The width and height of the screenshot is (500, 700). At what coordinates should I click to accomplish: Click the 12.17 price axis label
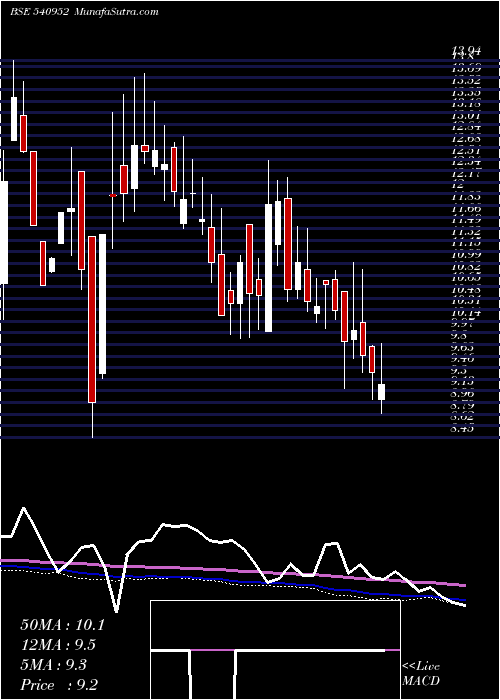[x=466, y=173]
